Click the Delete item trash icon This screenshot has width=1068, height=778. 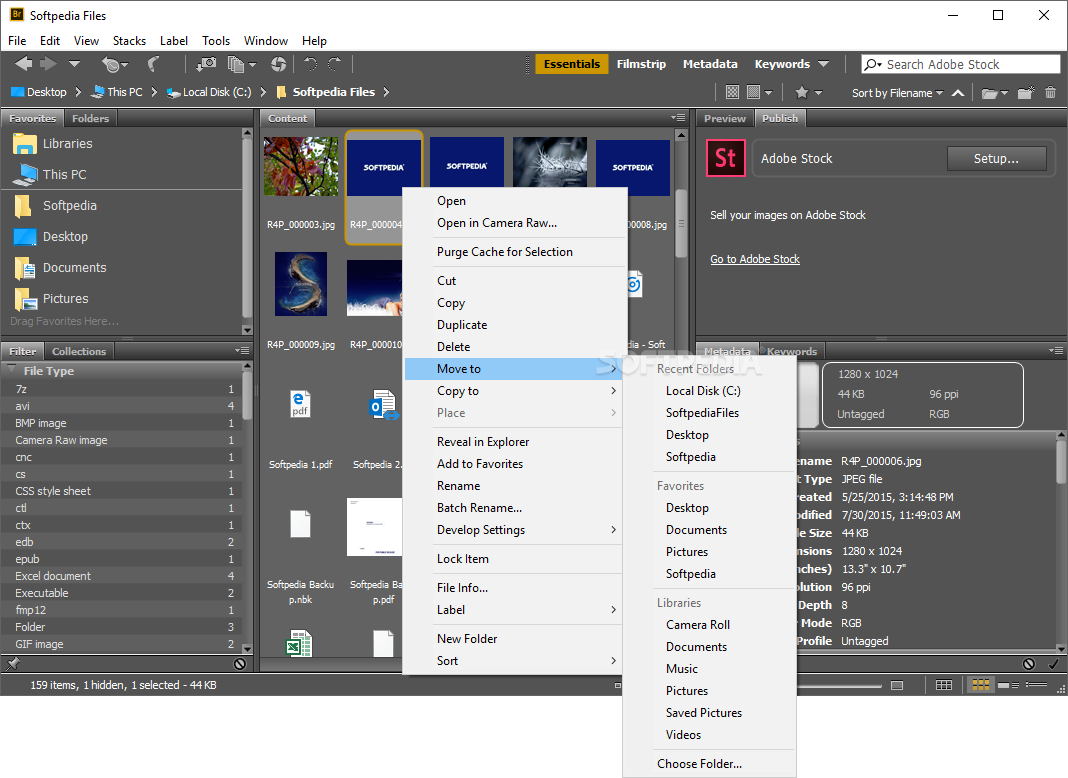tap(1050, 92)
